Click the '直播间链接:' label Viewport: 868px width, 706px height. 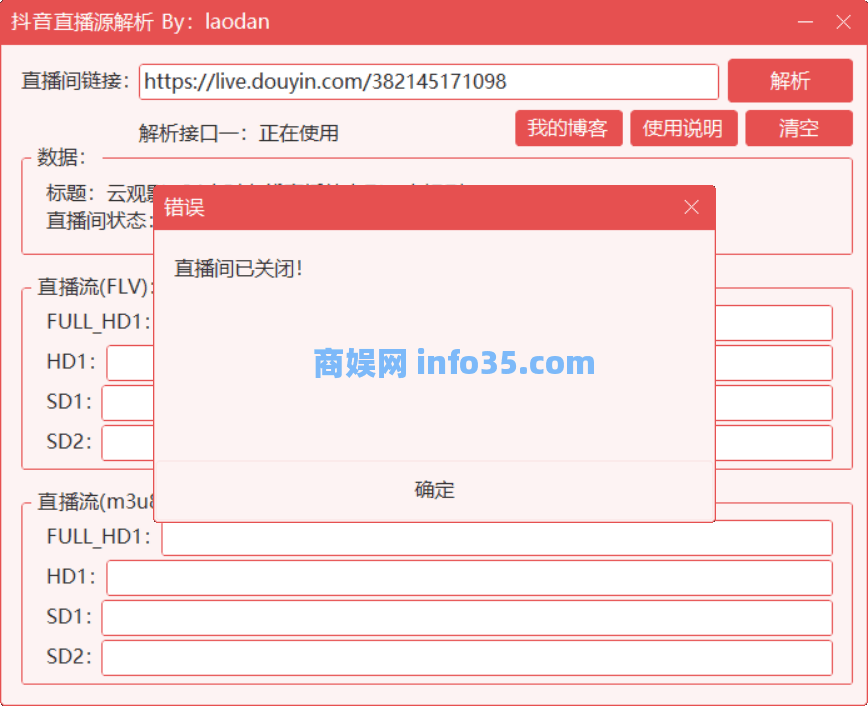[75, 81]
